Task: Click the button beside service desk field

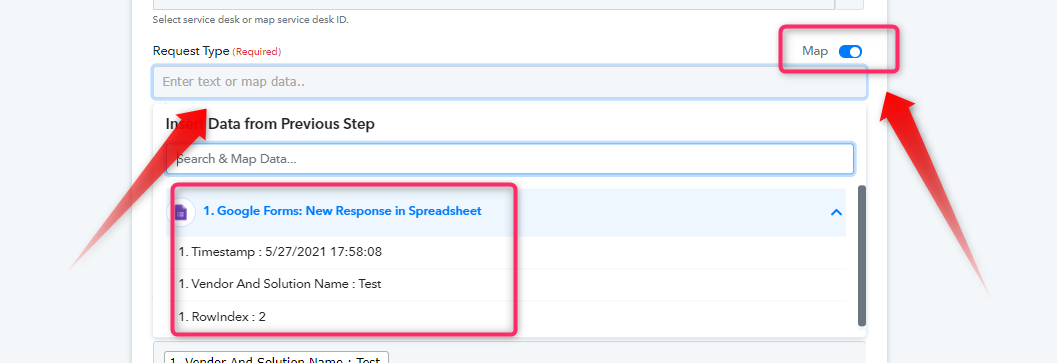Action: [x=850, y=4]
